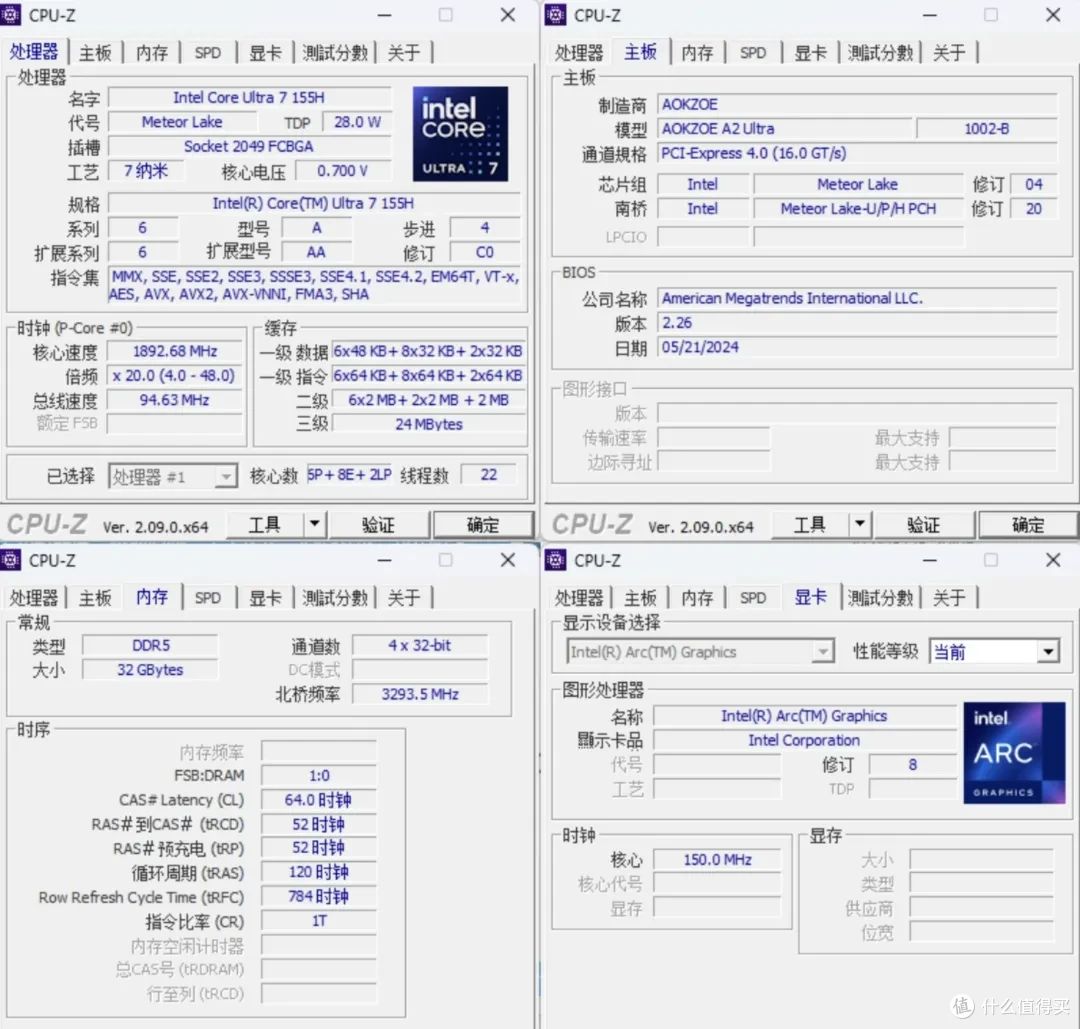Image resolution: width=1080 pixels, height=1029 pixels.
Task: Select 内存 tab in the graphics window
Action: pos(697,598)
